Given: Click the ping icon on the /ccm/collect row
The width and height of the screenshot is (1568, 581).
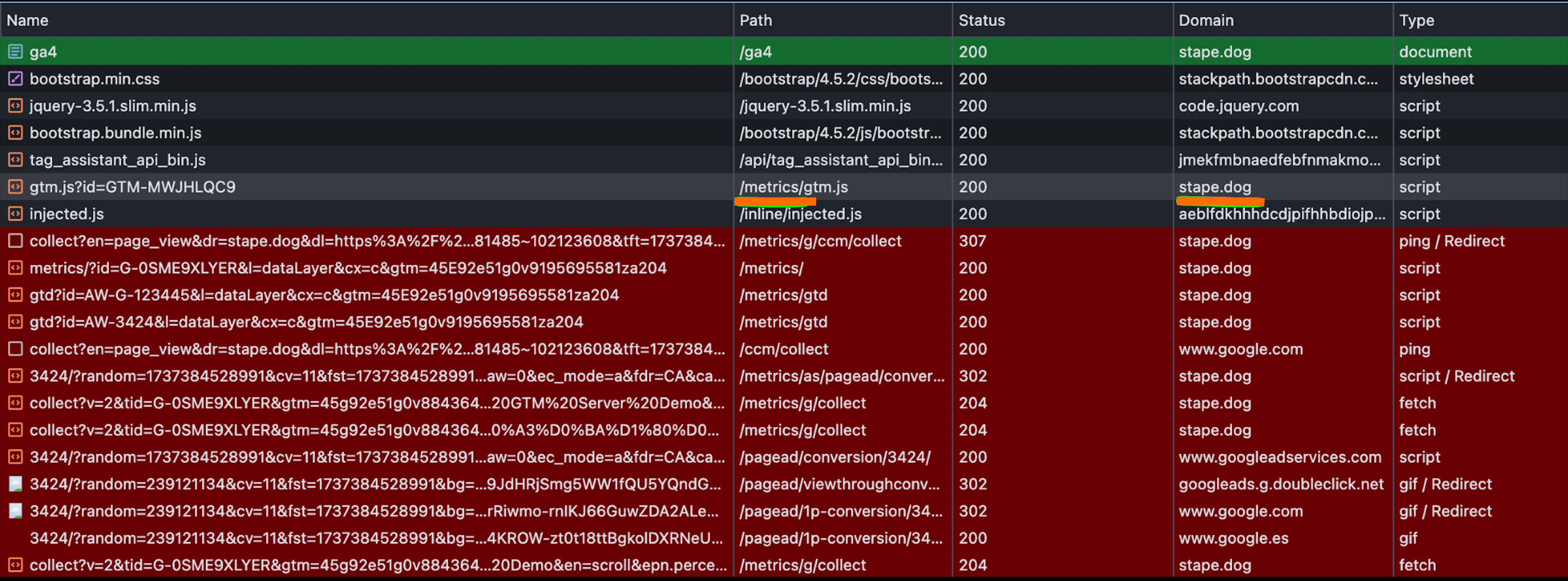Looking at the screenshot, I should tap(15, 349).
